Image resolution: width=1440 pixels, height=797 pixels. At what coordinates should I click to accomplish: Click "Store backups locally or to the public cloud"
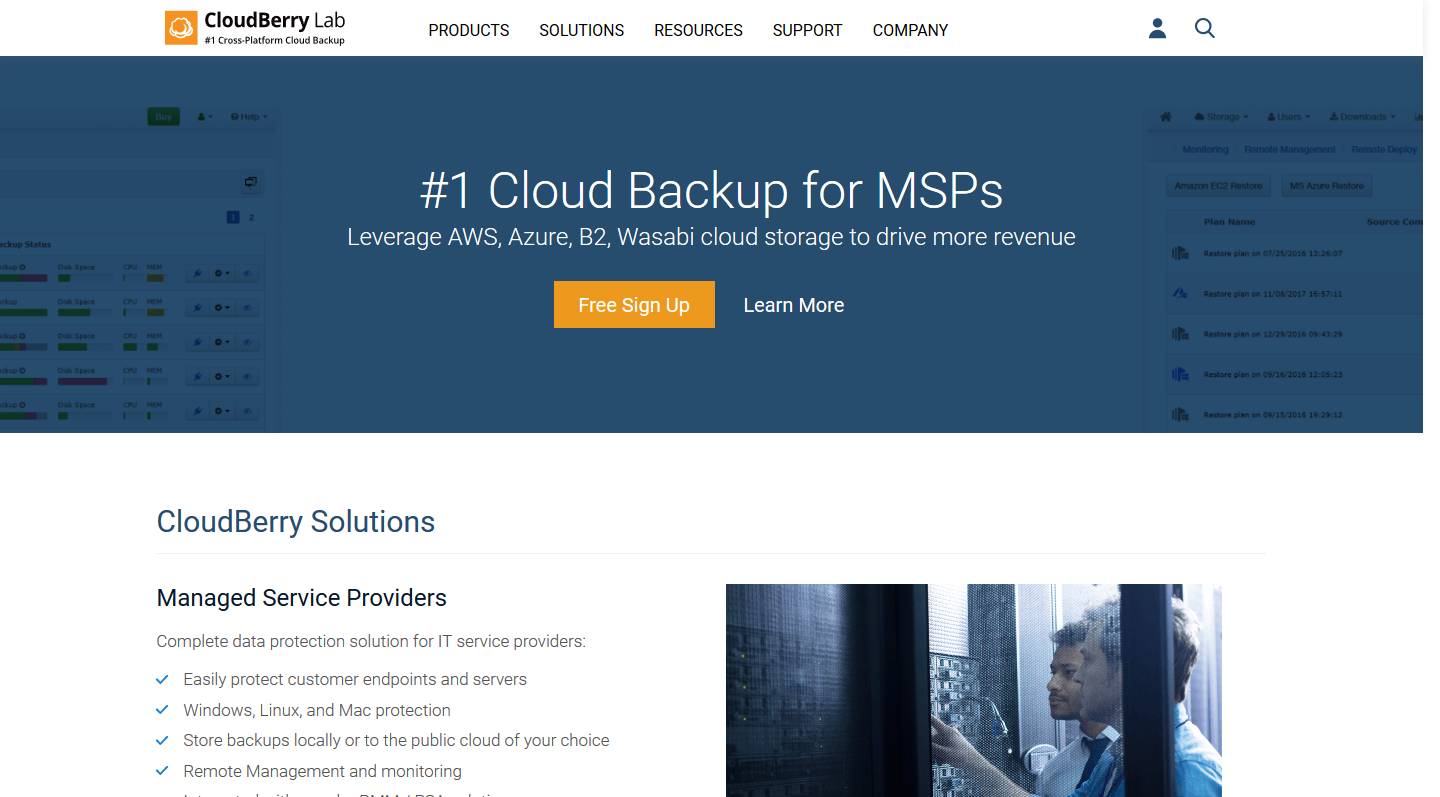(396, 741)
